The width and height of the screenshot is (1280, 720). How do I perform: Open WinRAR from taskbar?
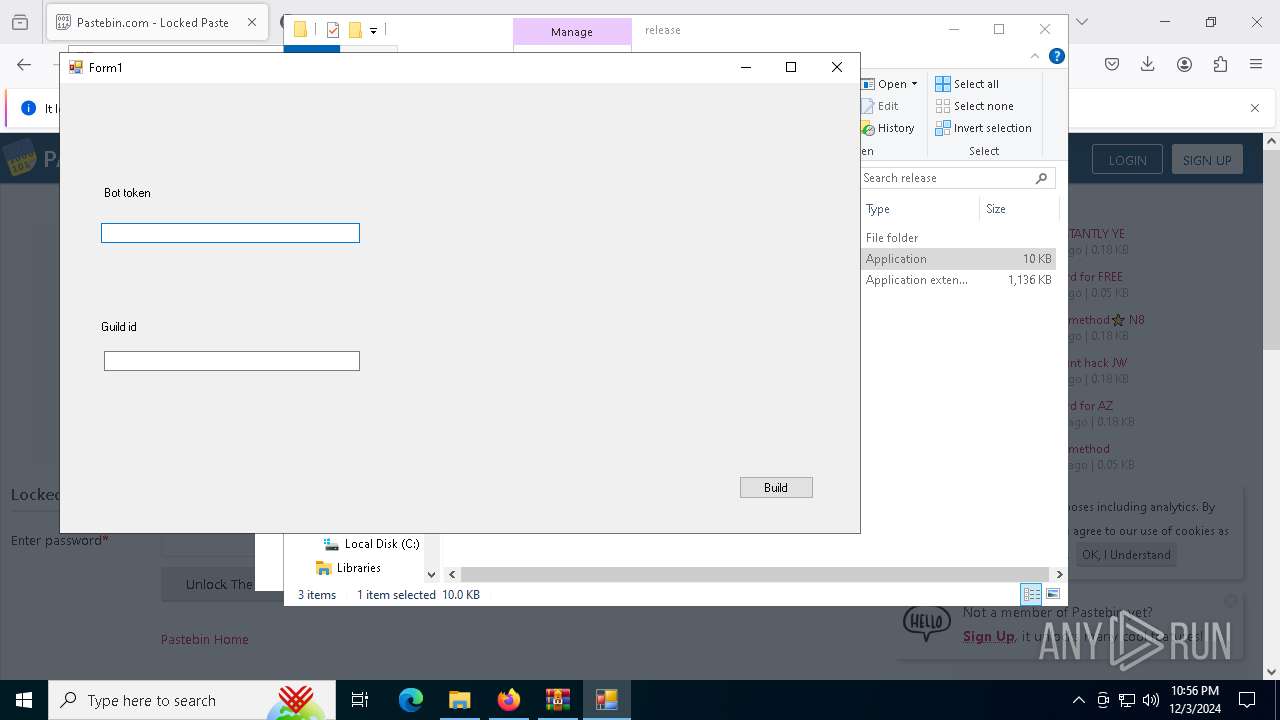point(557,700)
